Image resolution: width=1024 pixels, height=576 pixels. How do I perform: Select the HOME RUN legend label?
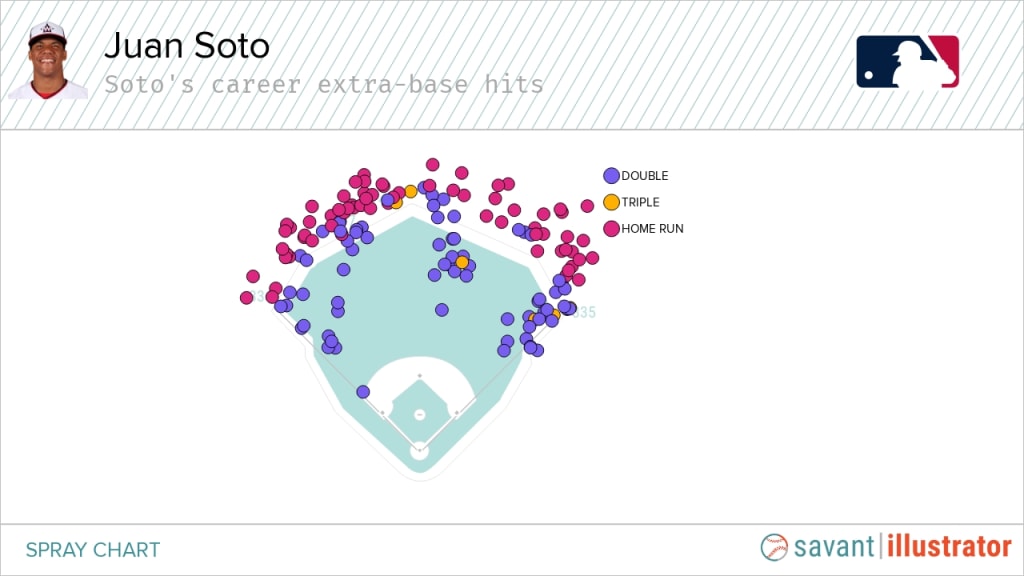[x=652, y=228]
